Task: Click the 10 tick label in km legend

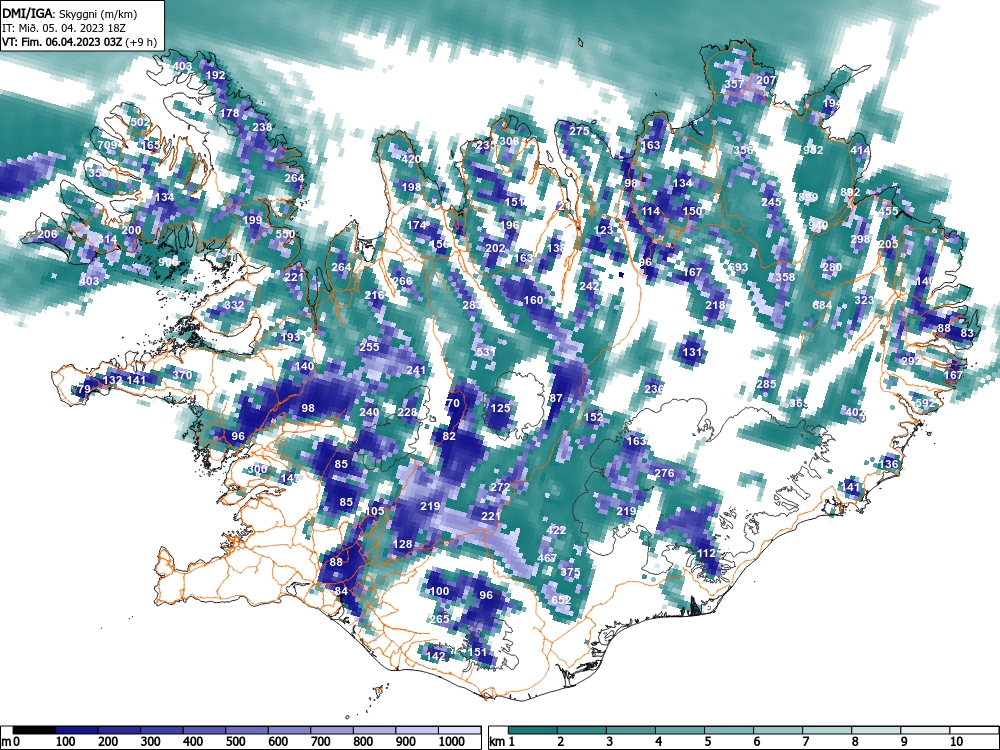Action: pos(956,742)
